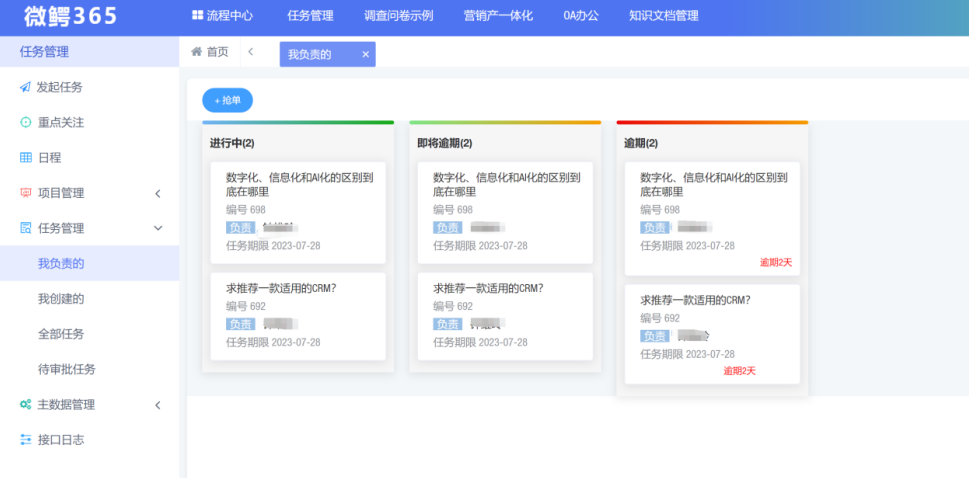
Task: Click the 主数据管理 gears icon
Action: [25, 405]
